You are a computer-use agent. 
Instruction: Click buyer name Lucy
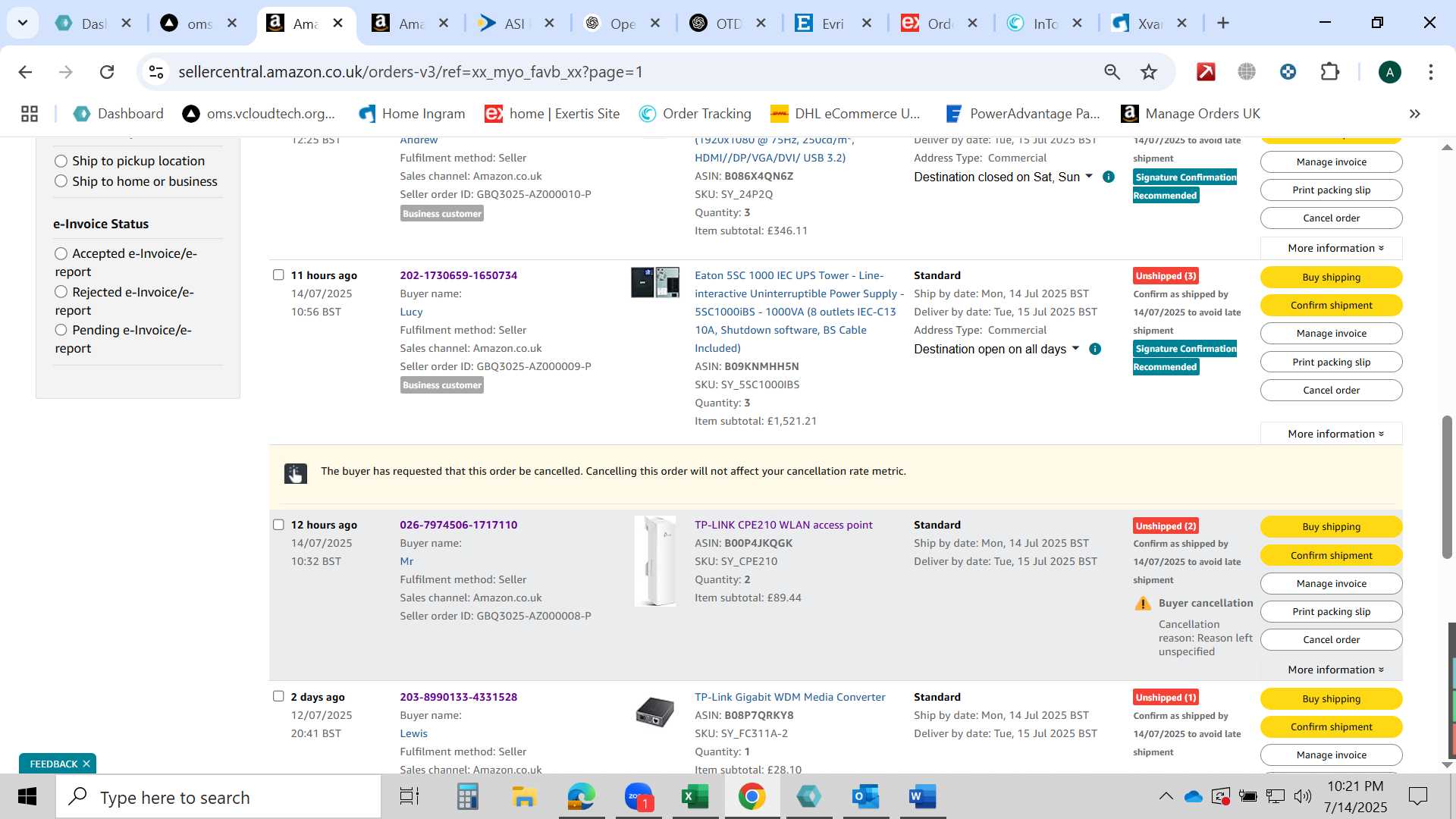pos(411,312)
